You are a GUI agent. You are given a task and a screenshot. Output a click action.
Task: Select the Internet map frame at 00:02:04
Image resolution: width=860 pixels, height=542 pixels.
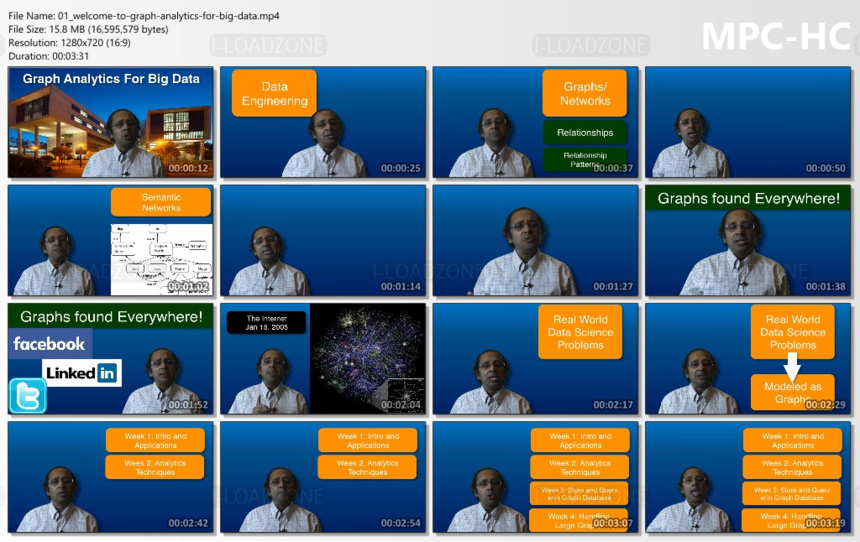[323, 359]
